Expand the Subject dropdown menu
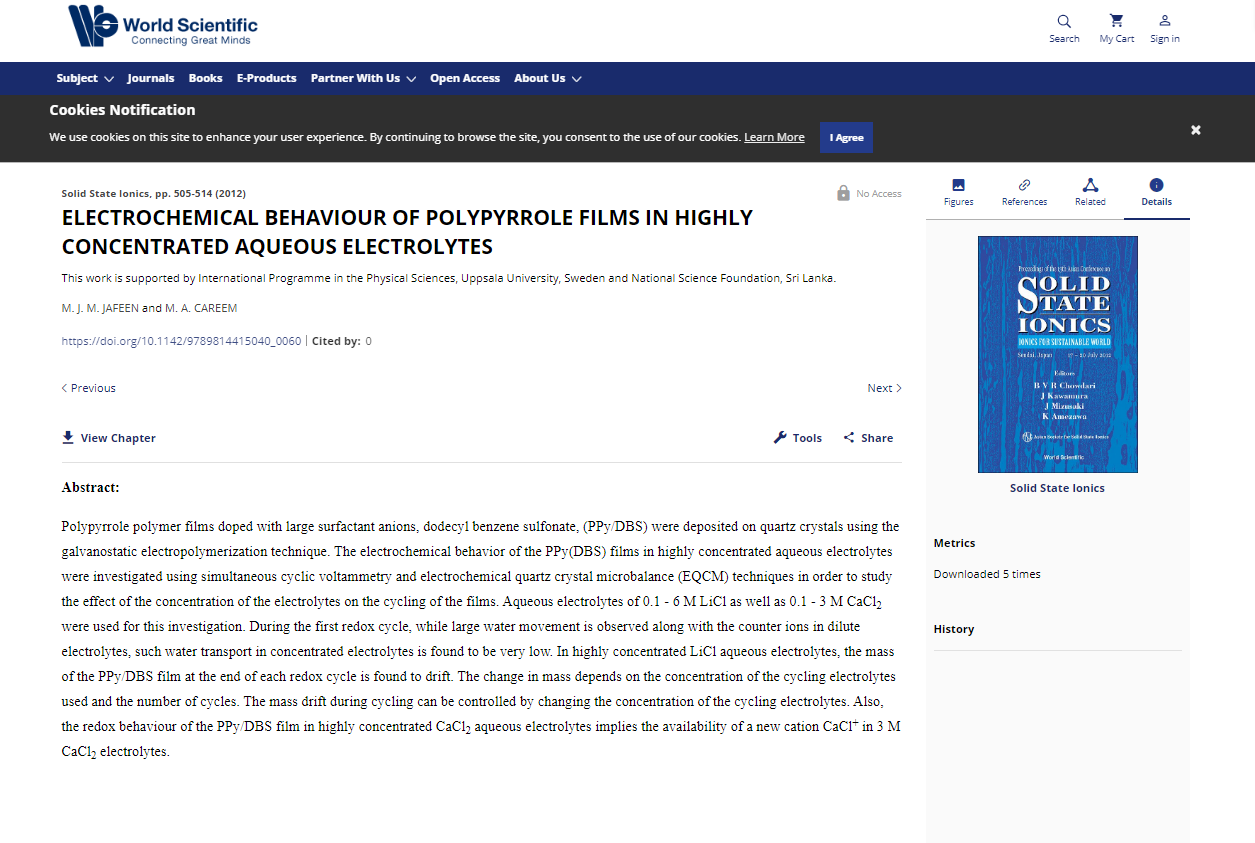The width and height of the screenshot is (1255, 843). (x=85, y=78)
